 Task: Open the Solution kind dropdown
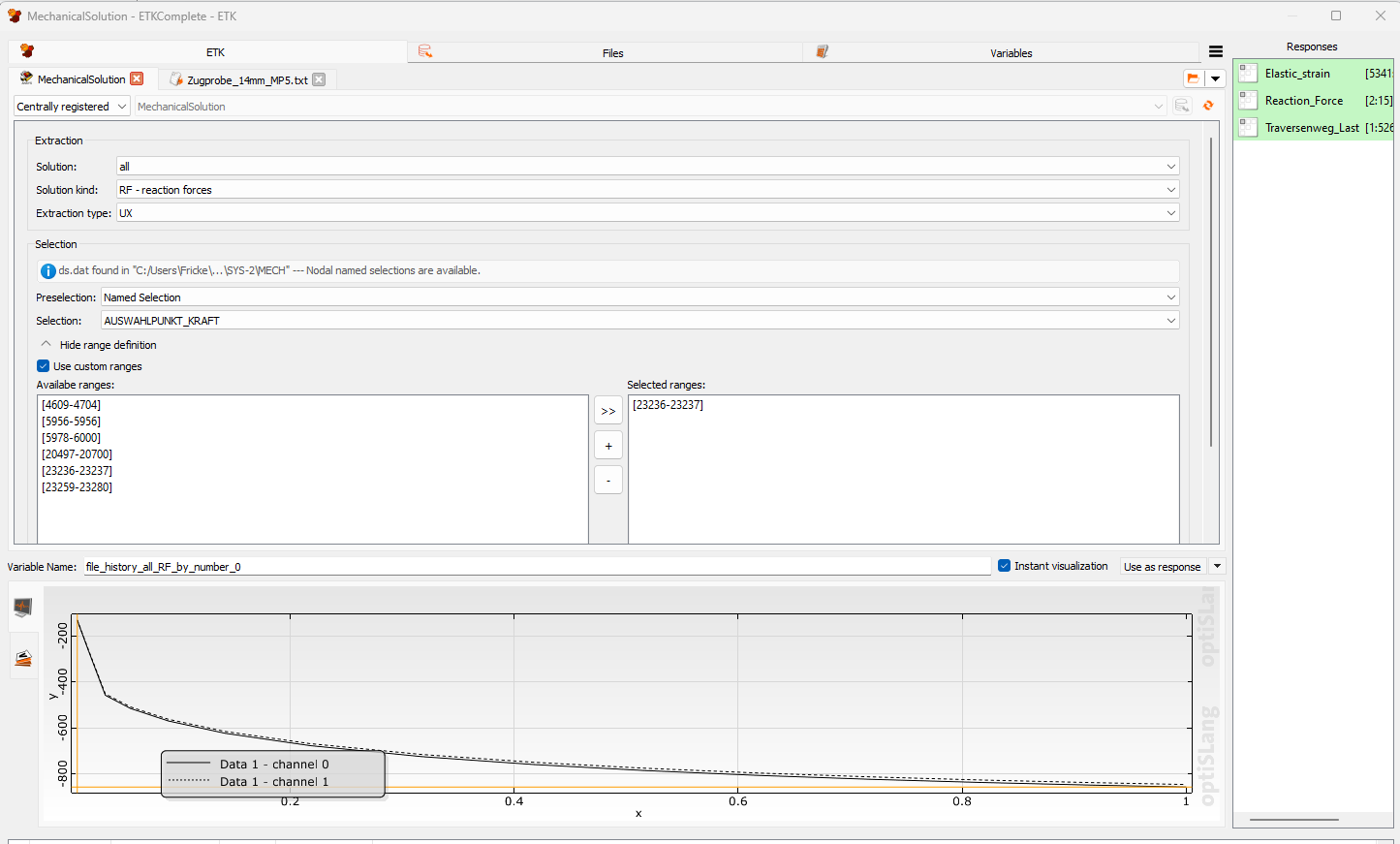point(647,190)
